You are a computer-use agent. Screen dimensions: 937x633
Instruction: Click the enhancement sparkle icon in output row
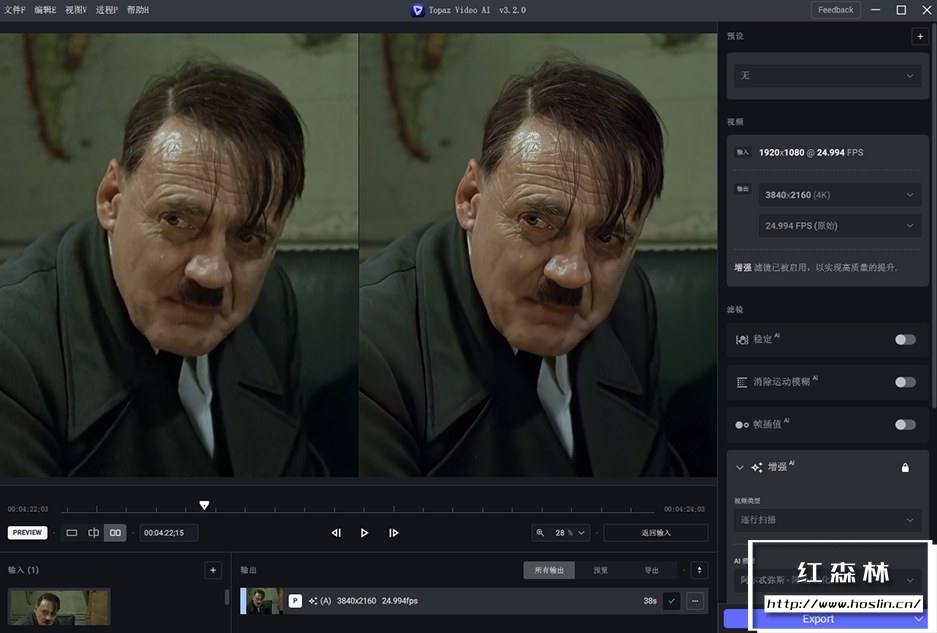pyautogui.click(x=313, y=601)
